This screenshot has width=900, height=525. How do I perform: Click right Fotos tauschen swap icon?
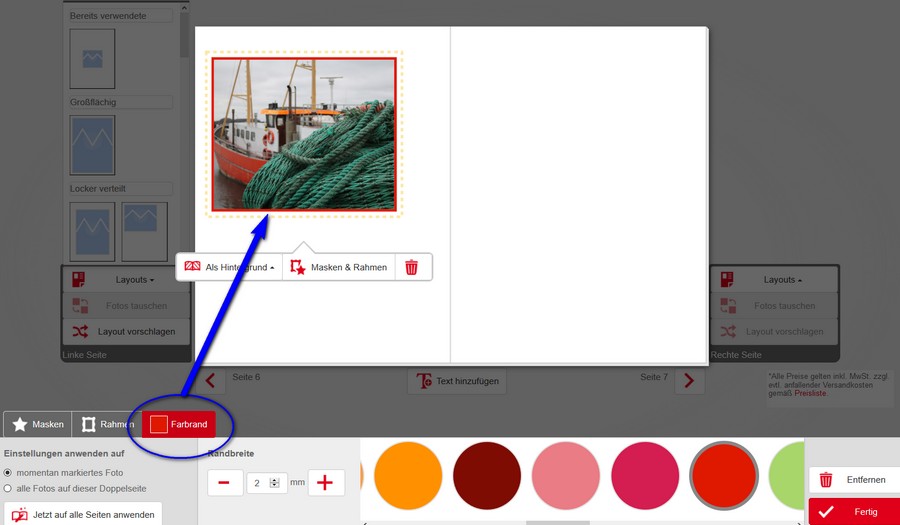(728, 305)
